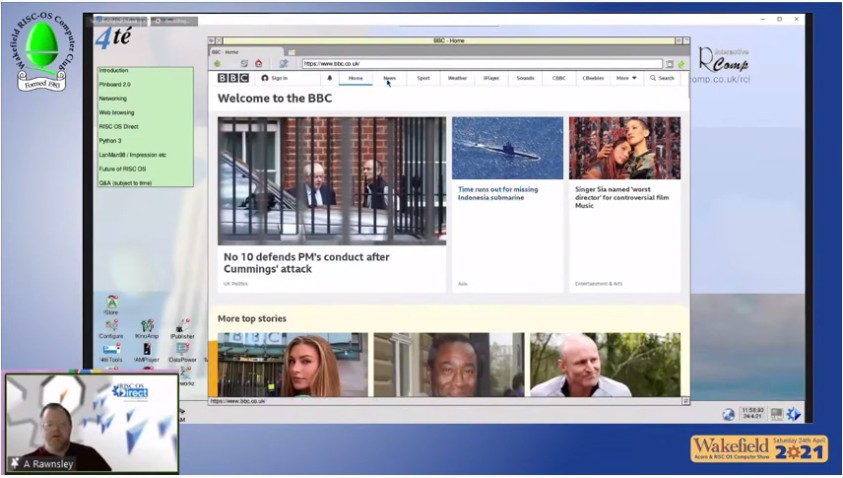Open 'Singer Sia named worst director' story

point(622,197)
